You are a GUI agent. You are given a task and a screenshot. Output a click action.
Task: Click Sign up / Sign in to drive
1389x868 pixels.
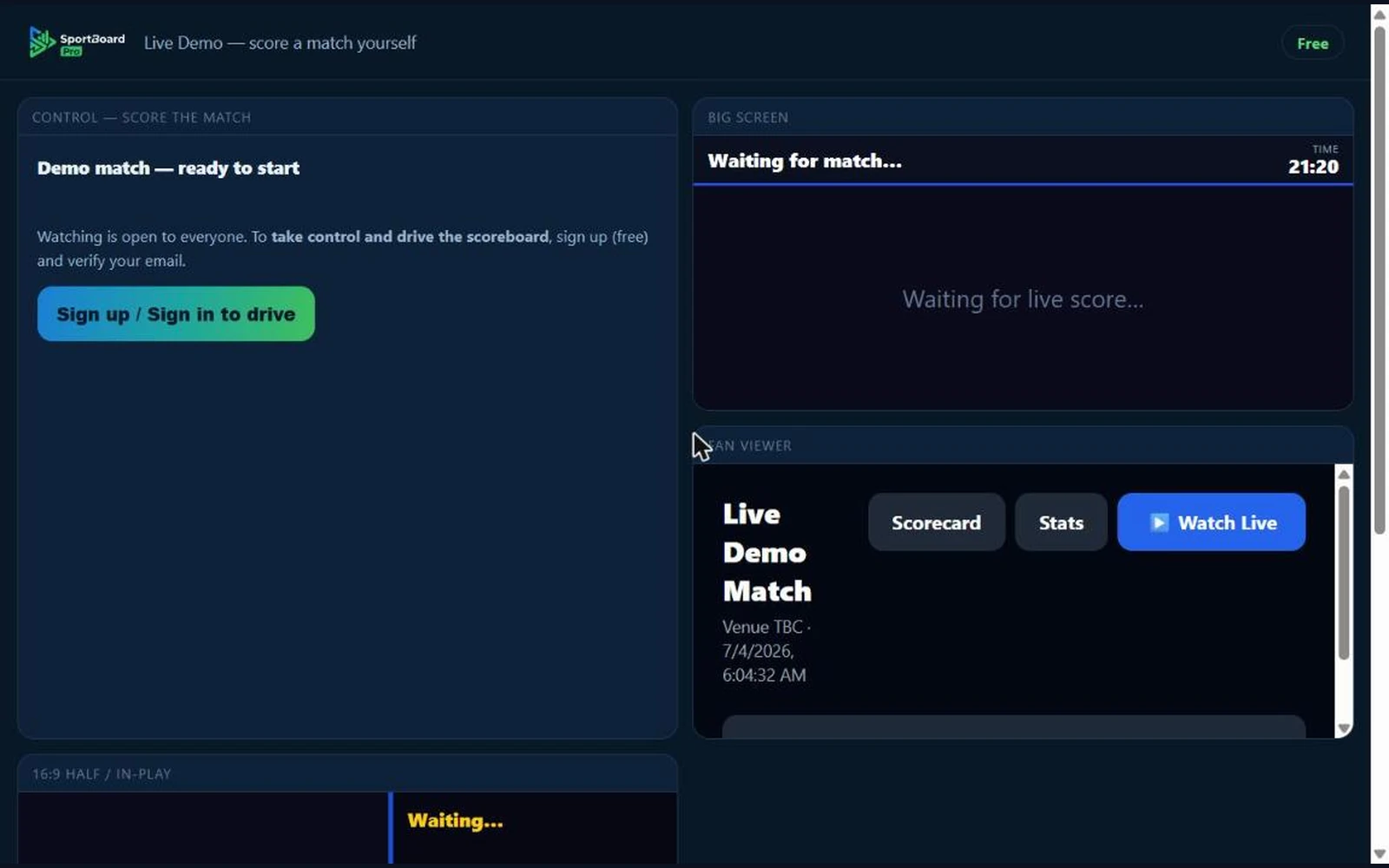[176, 314]
